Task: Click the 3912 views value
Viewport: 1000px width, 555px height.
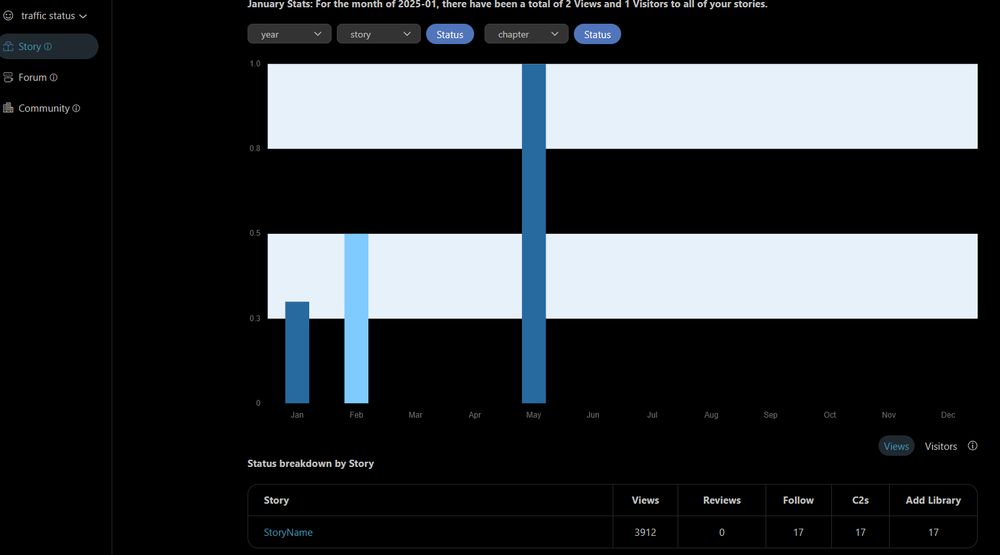Action: click(645, 532)
